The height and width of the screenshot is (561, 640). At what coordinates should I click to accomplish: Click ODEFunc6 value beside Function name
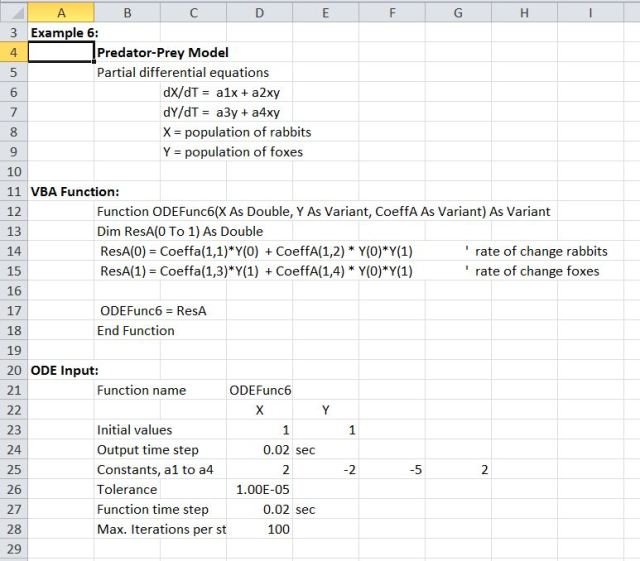[x=260, y=390]
